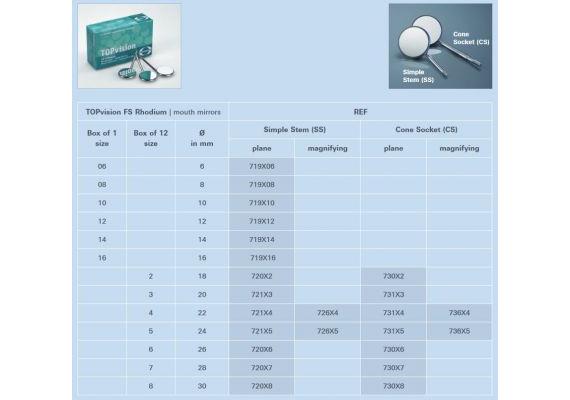Screen dimensions: 570x400
Task: Select cone socket code 730X2
Action: tap(393, 276)
